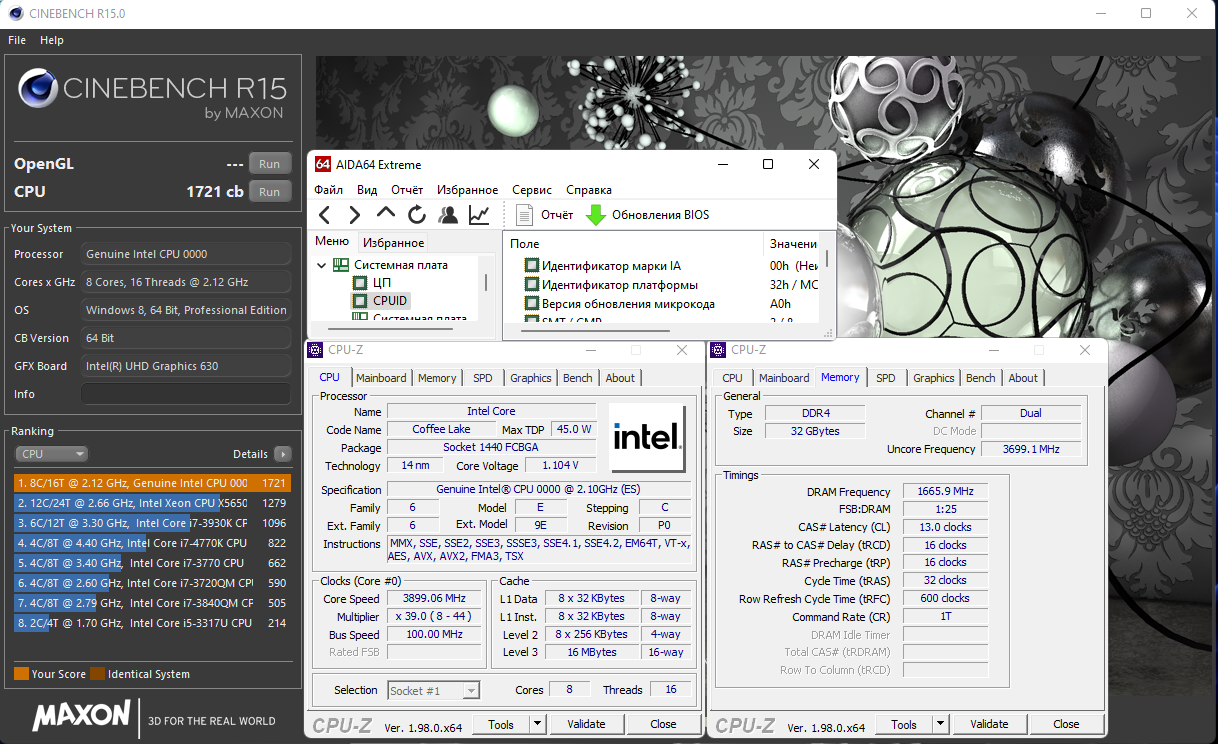Click the AIDA64 back navigation arrow
1218x744 pixels.
coord(325,215)
